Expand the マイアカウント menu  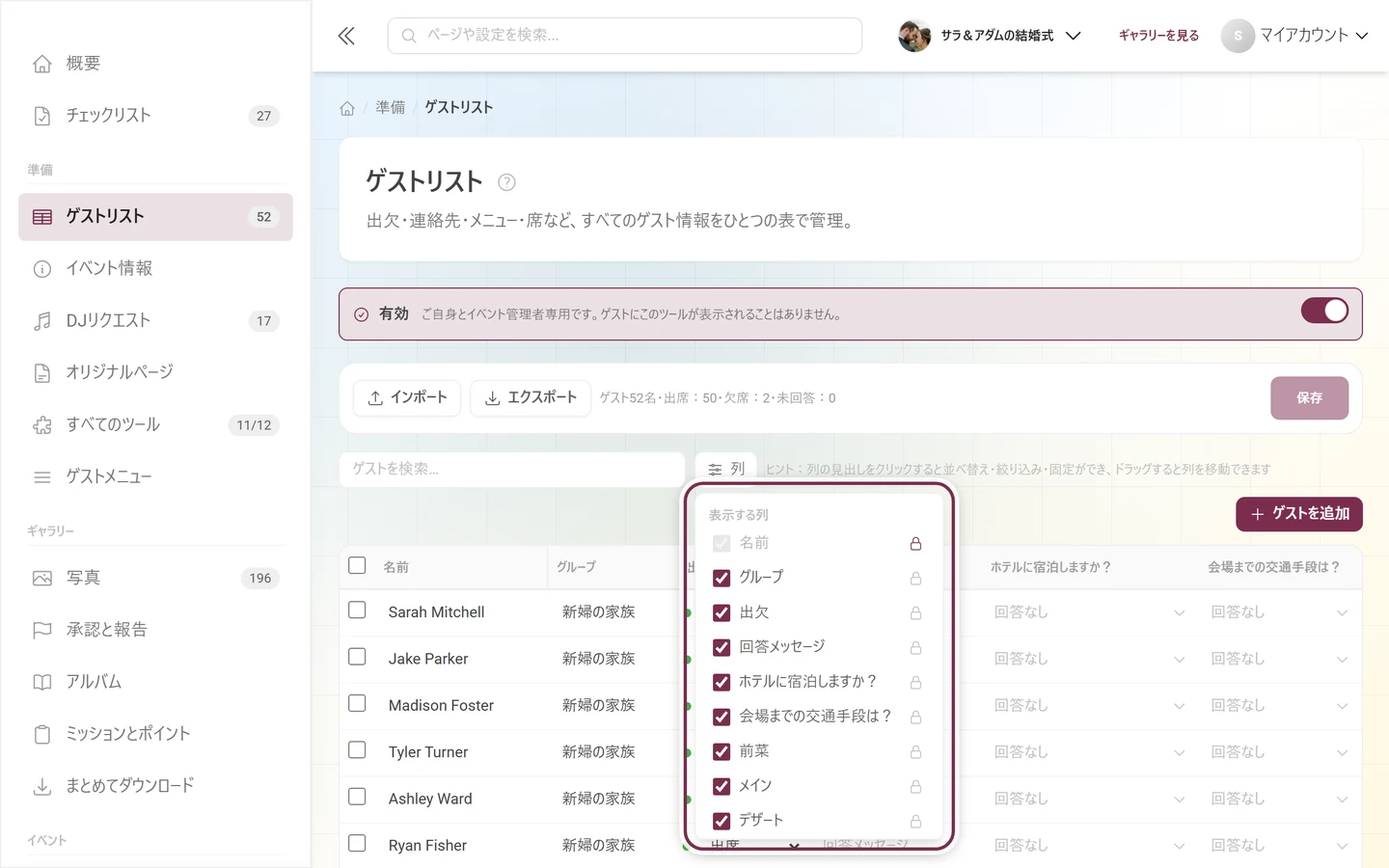tap(1295, 36)
